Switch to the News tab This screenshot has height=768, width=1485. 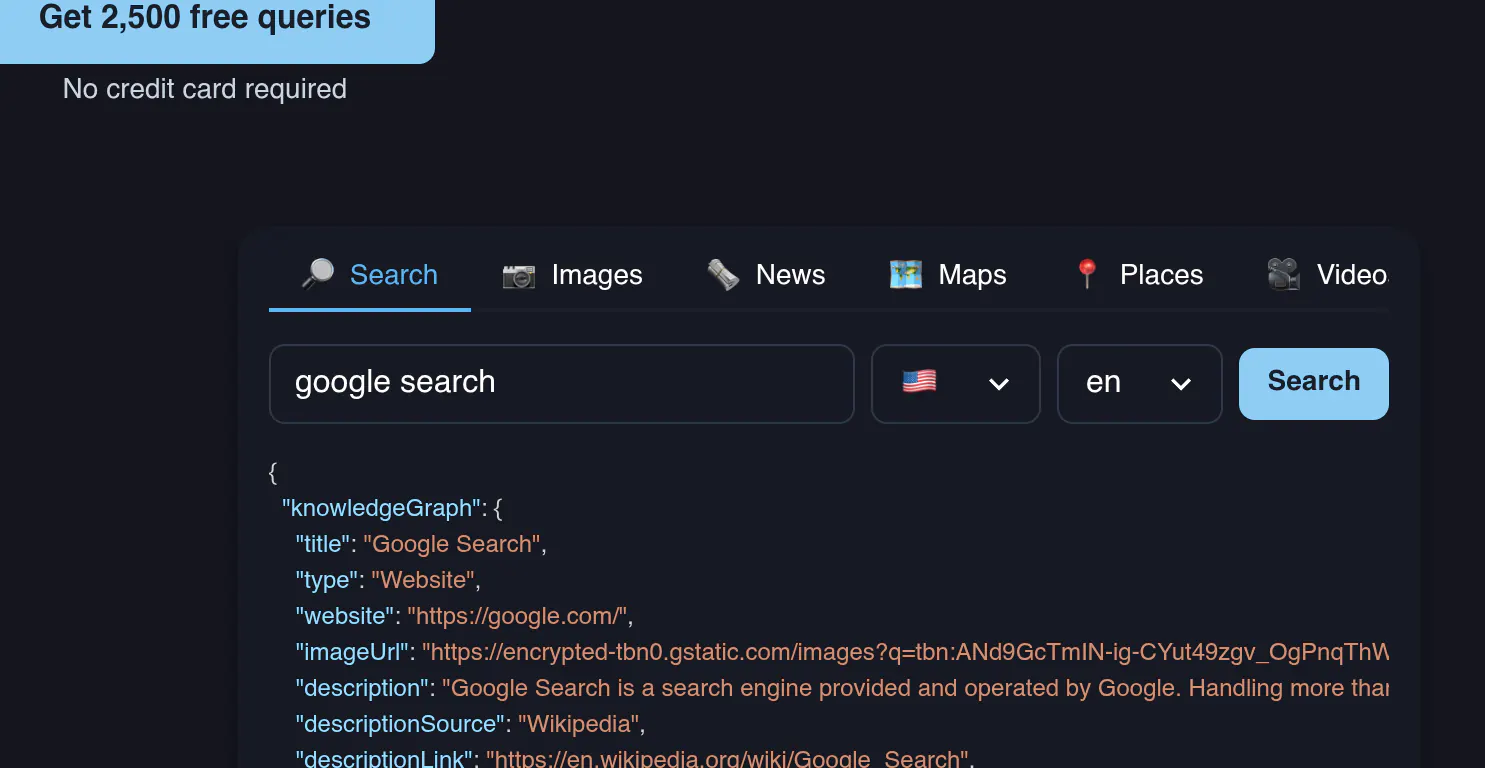pyautogui.click(x=766, y=275)
